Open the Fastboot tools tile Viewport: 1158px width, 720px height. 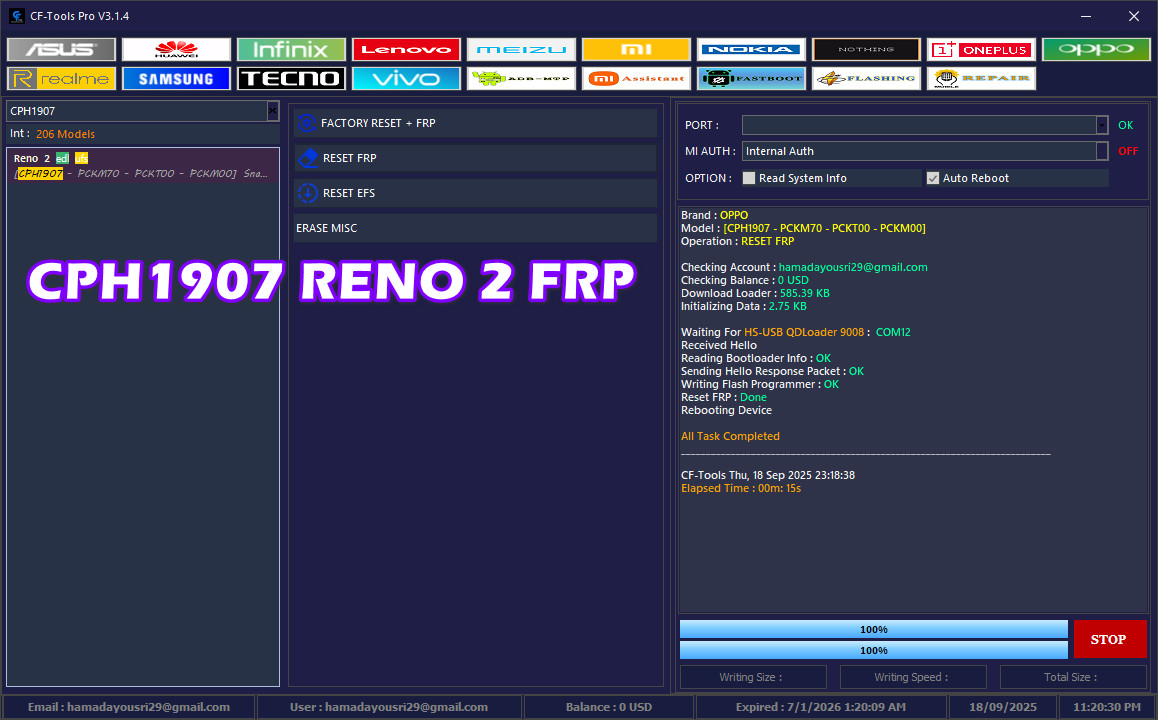click(751, 78)
